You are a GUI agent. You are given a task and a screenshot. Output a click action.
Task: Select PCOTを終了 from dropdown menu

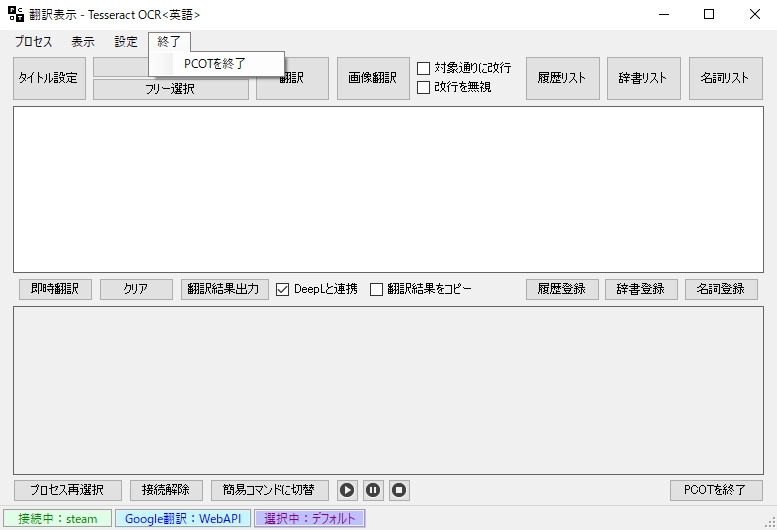click(217, 64)
